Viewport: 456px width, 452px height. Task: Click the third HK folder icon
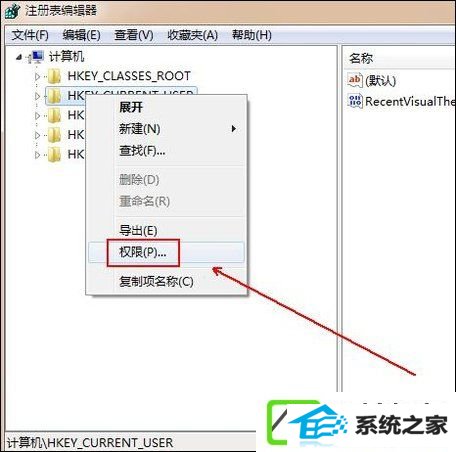click(x=54, y=116)
